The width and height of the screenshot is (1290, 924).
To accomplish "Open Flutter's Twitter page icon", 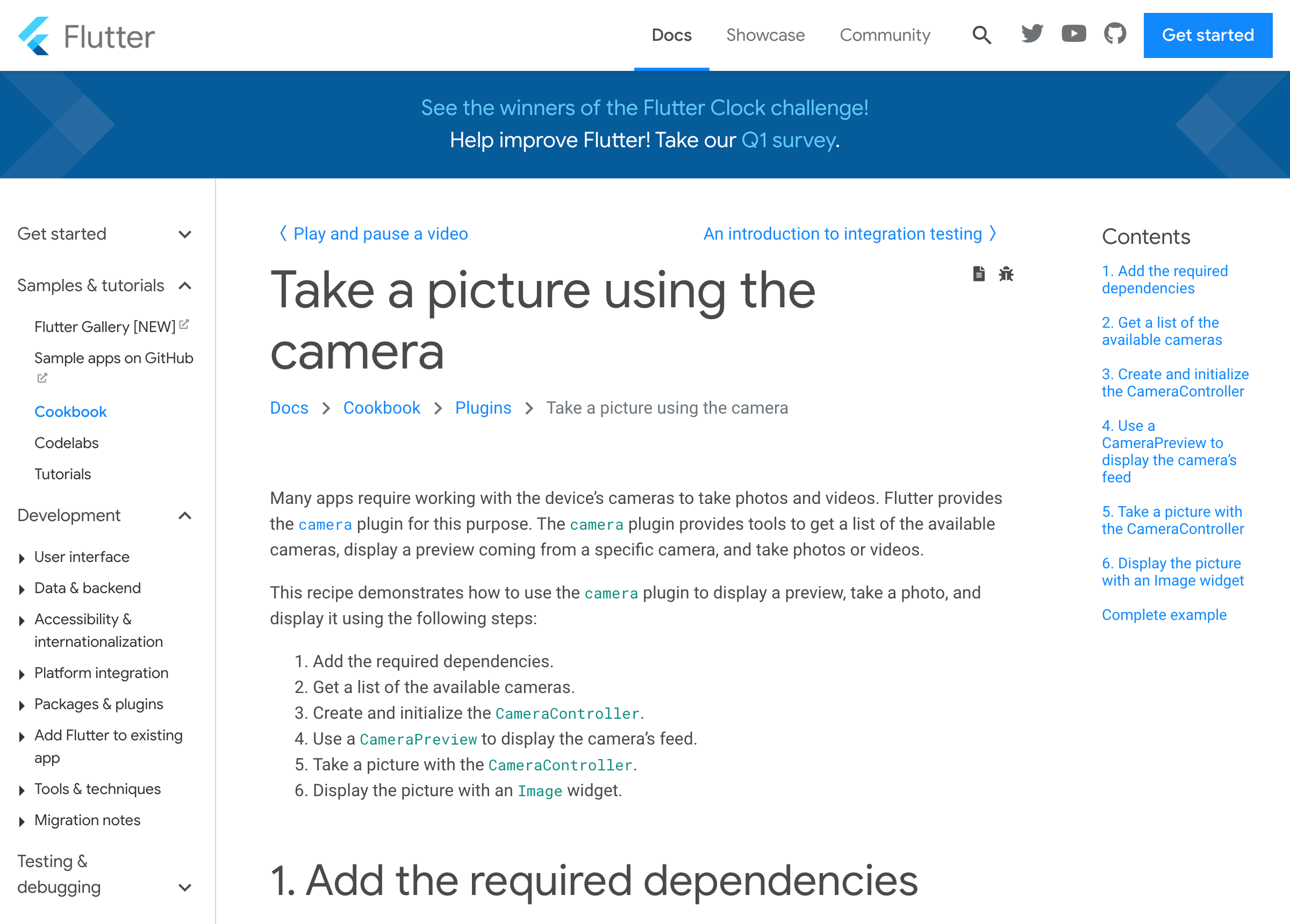I will pyautogui.click(x=1032, y=34).
